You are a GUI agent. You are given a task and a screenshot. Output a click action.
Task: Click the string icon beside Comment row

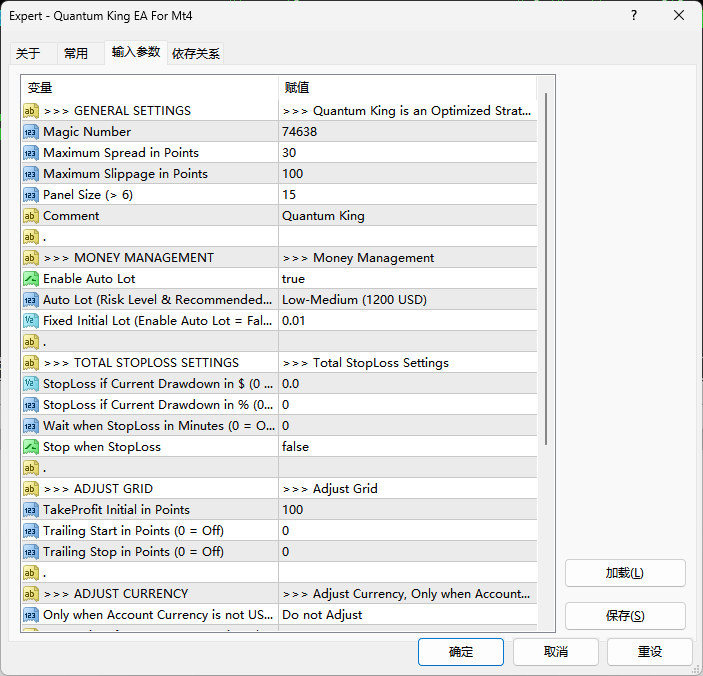31,216
